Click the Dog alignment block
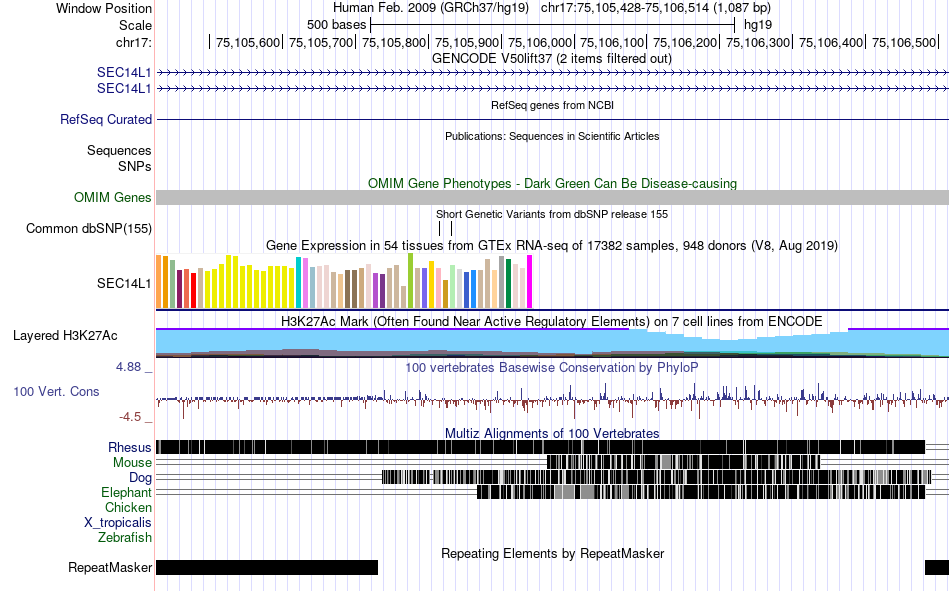 657,477
